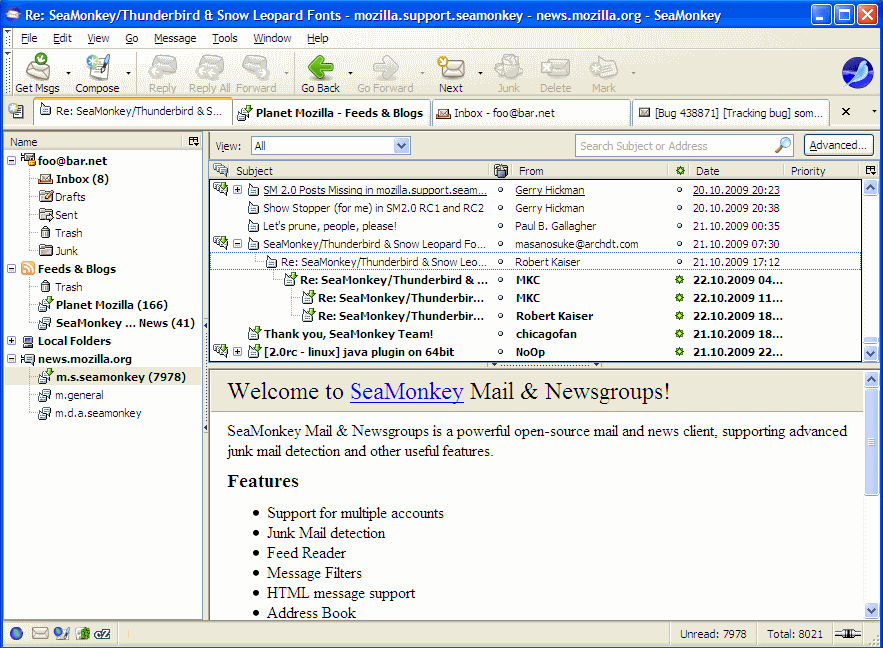Toggle thread display column header

pos(221,171)
